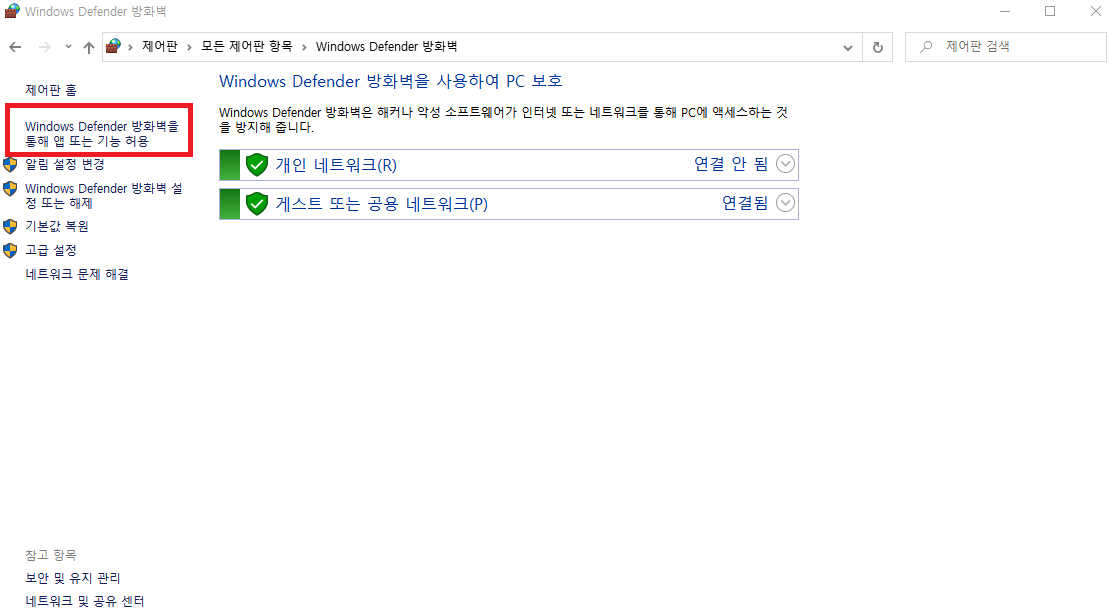Expand breadcrumb arrow after 제어판

(189, 47)
